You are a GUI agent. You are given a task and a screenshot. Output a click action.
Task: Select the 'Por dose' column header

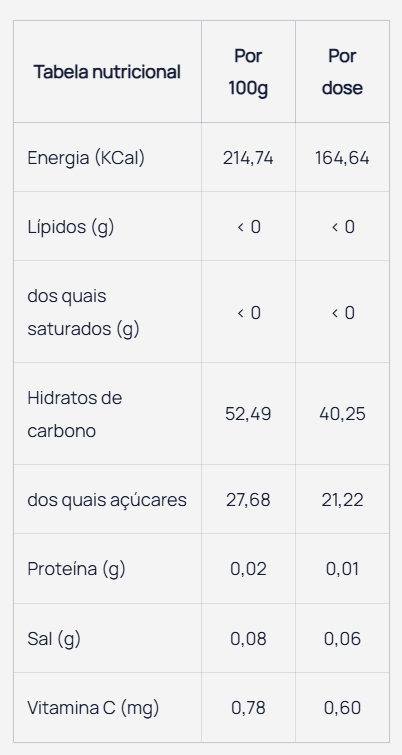pos(342,72)
